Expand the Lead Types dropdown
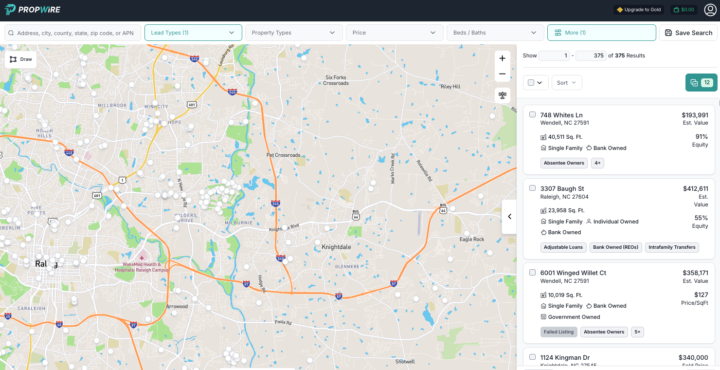 click(x=193, y=33)
